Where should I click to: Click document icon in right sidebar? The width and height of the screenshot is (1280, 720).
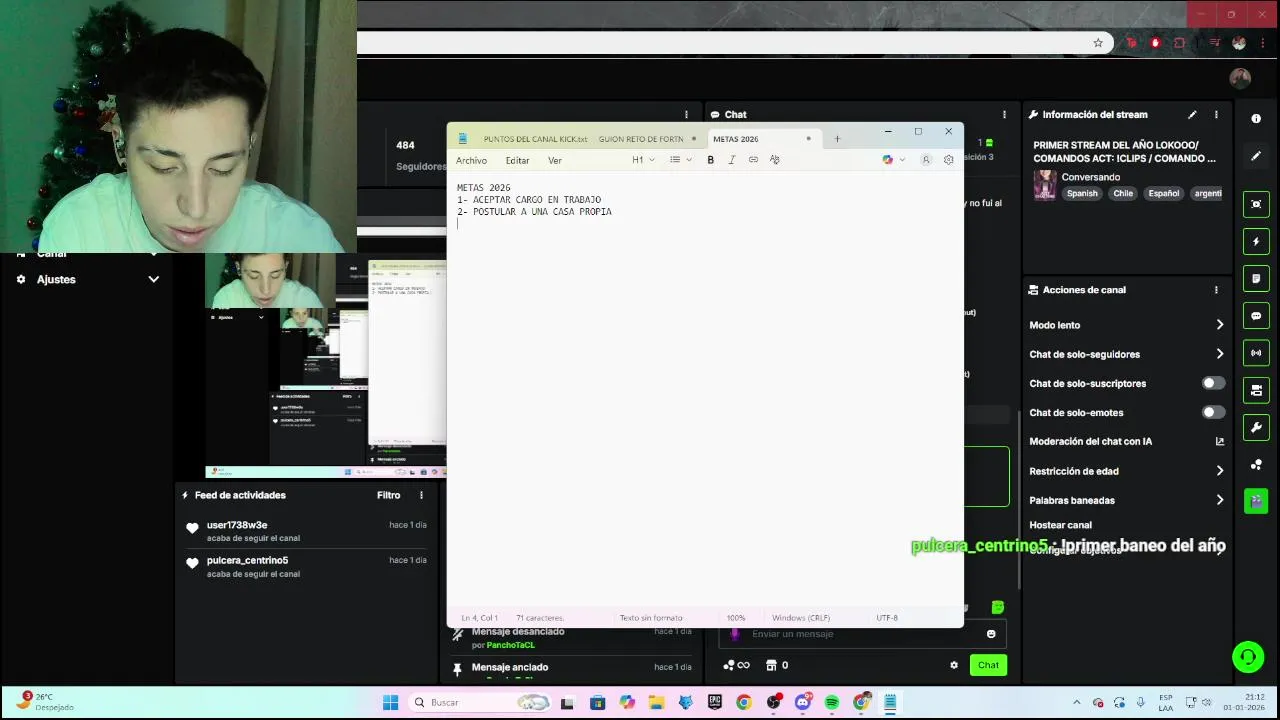coord(1256,279)
